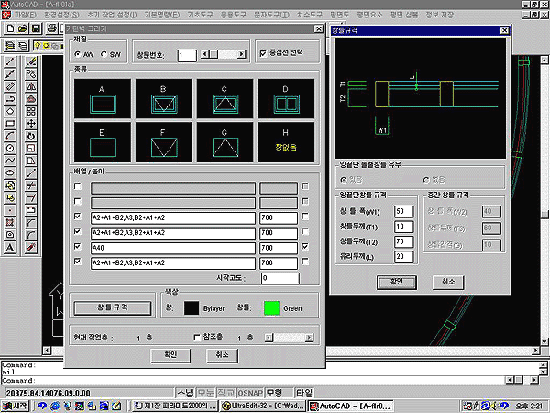Select the Trim tool

(x=31, y=185)
